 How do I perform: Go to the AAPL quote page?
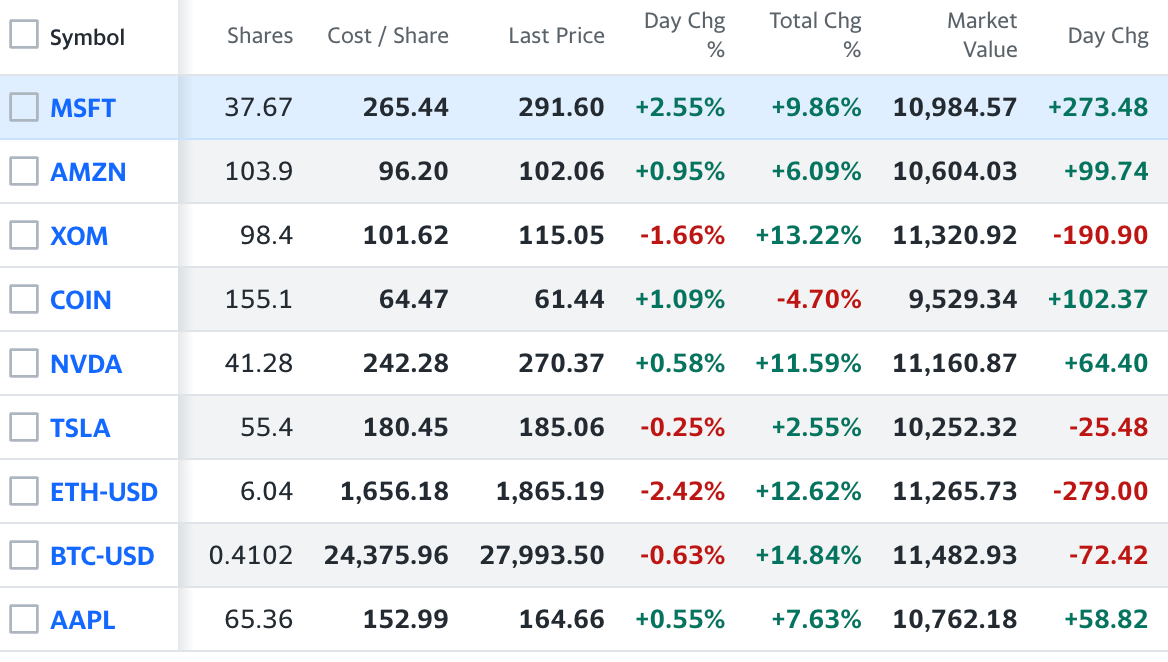(x=83, y=620)
